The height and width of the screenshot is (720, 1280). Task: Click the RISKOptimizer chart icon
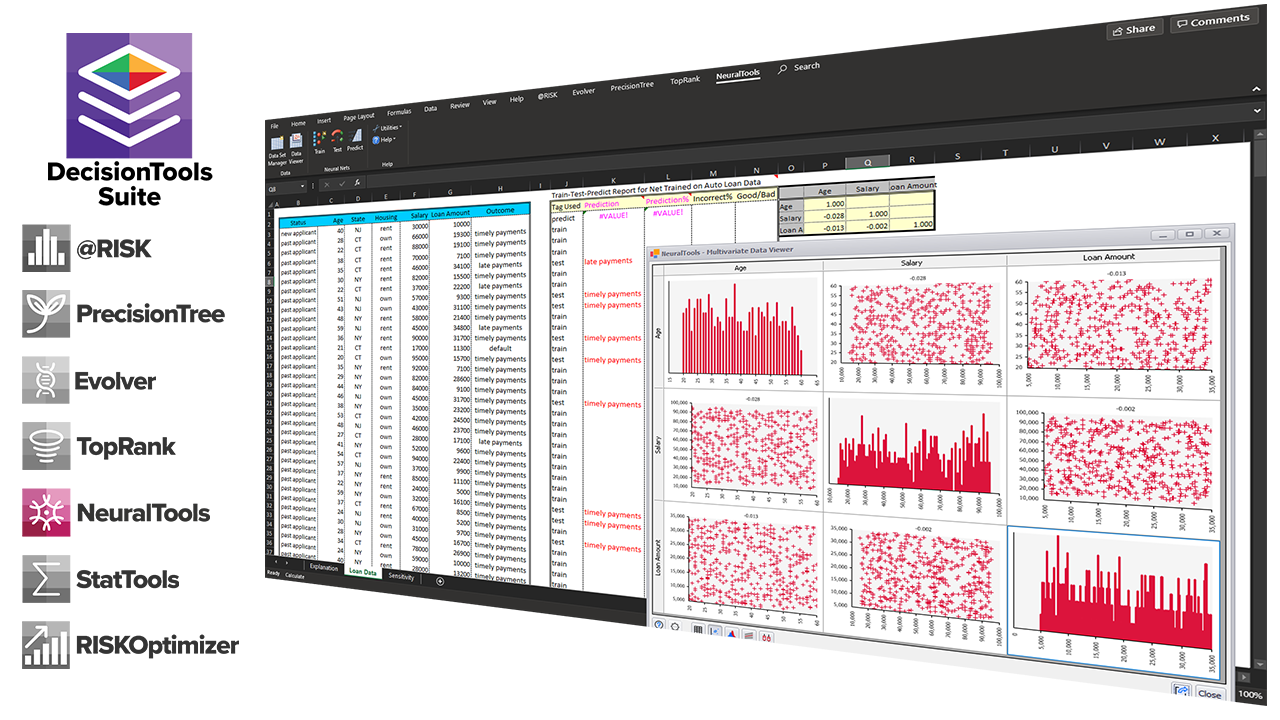[46, 645]
